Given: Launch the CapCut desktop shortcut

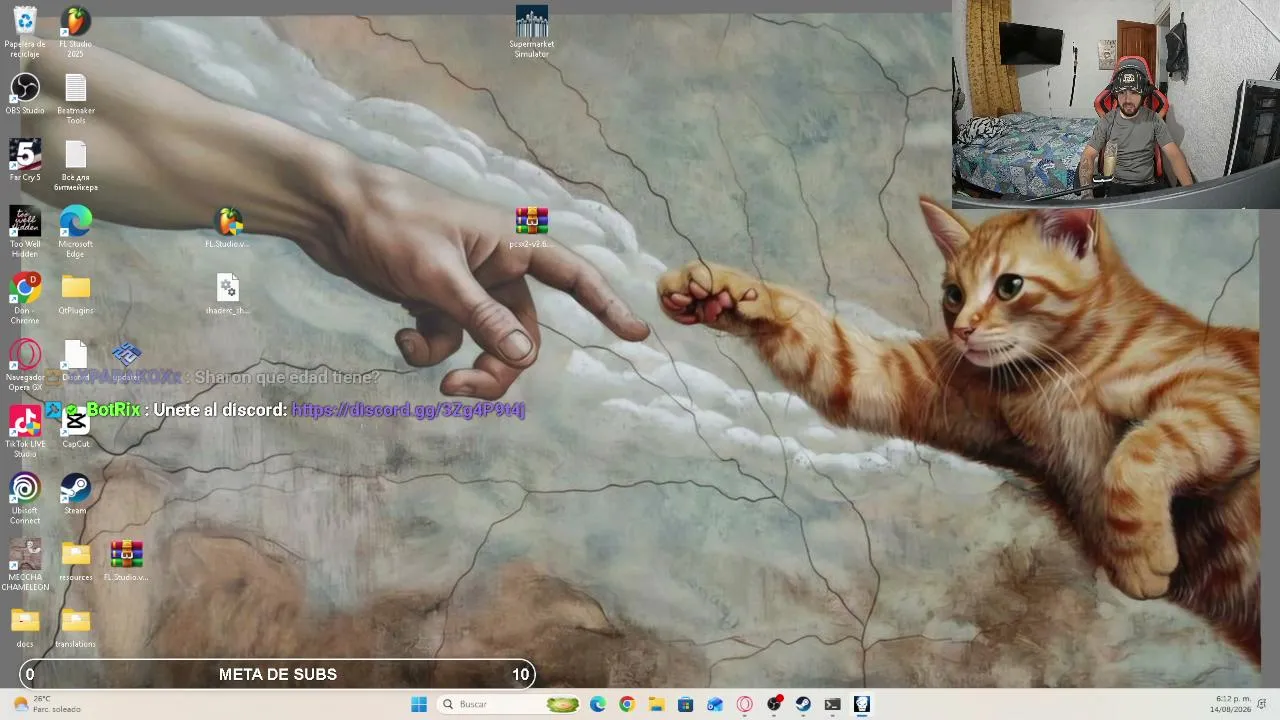Looking at the screenshot, I should point(76,427).
